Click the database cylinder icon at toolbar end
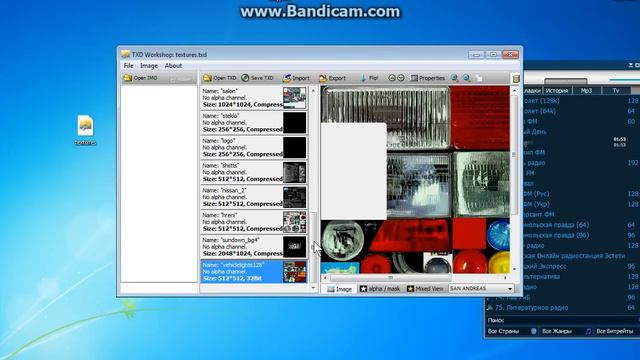The height and width of the screenshot is (360, 640). pos(516,78)
